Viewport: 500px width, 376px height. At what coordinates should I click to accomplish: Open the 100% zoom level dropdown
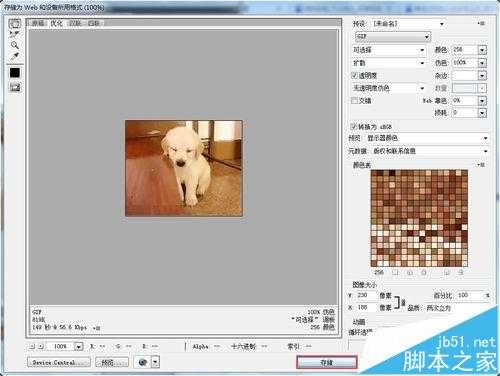(x=78, y=347)
